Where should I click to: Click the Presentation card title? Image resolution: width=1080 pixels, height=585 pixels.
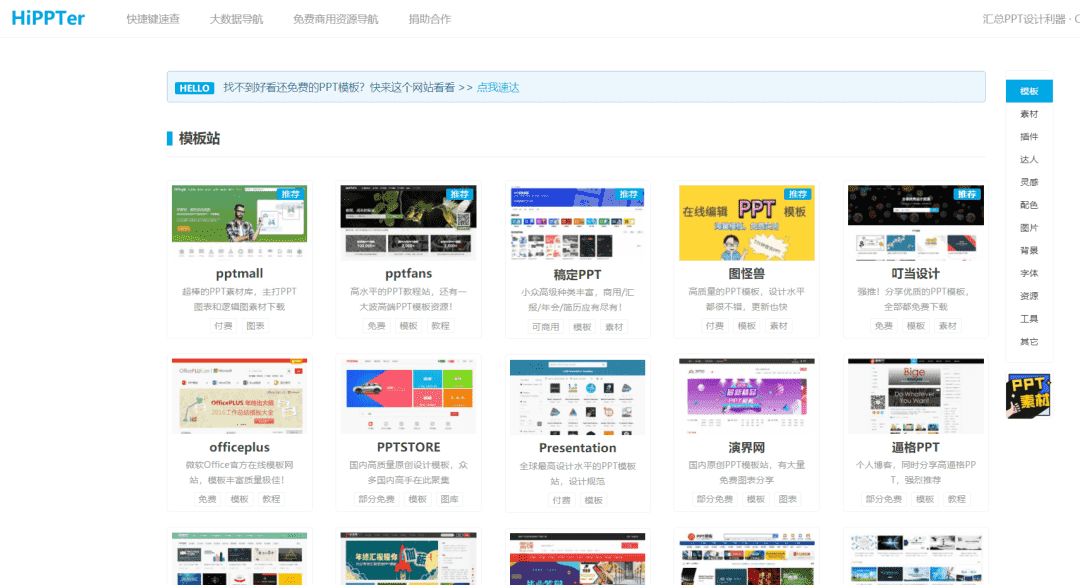coord(577,448)
